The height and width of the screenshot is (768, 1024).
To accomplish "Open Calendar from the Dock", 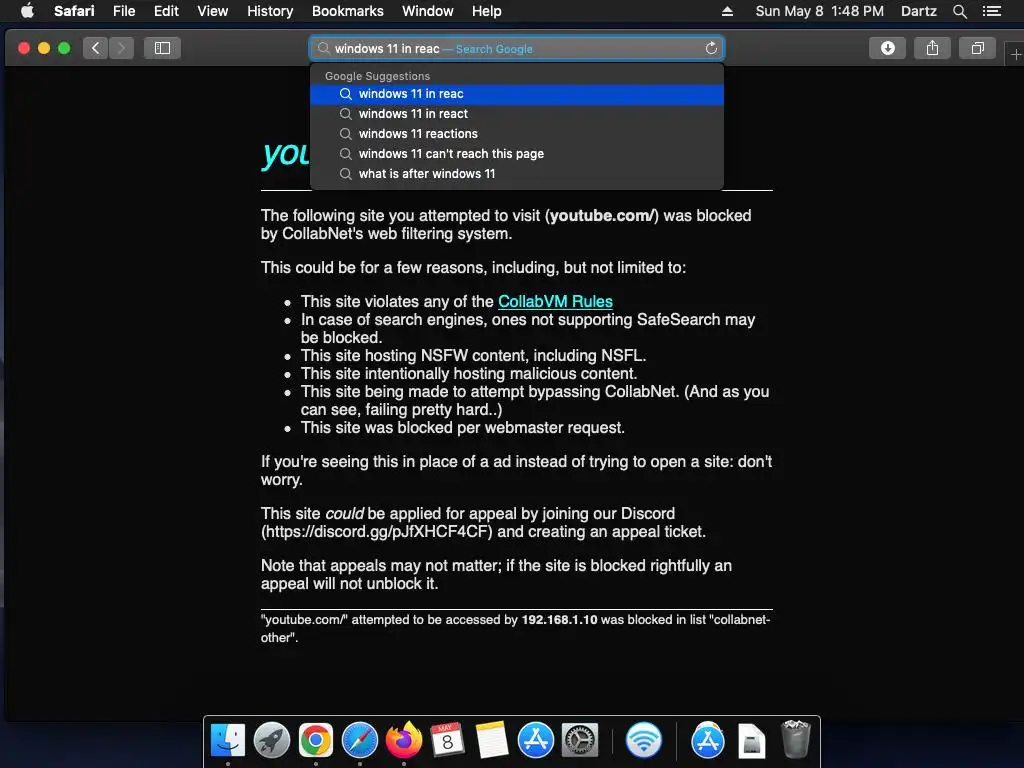I will pos(447,740).
